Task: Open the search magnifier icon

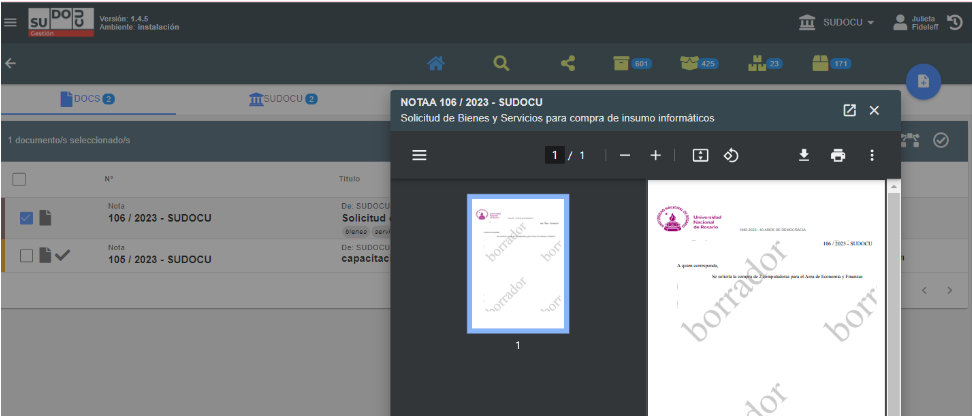Action: coord(501,64)
